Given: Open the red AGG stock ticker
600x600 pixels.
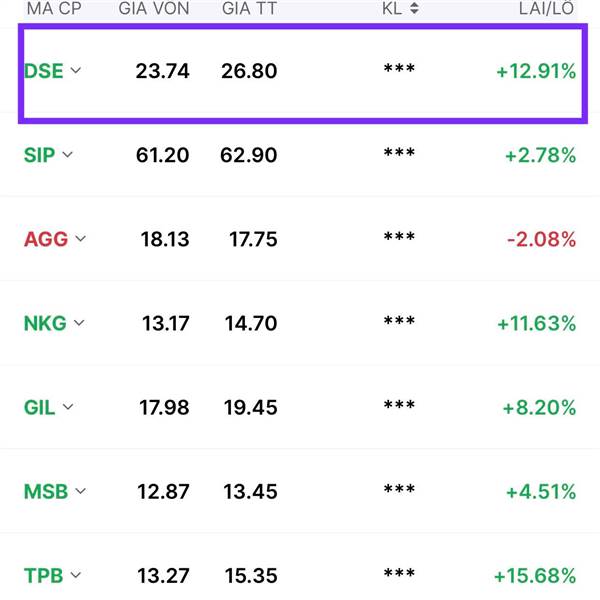Looking at the screenshot, I should point(46,240).
